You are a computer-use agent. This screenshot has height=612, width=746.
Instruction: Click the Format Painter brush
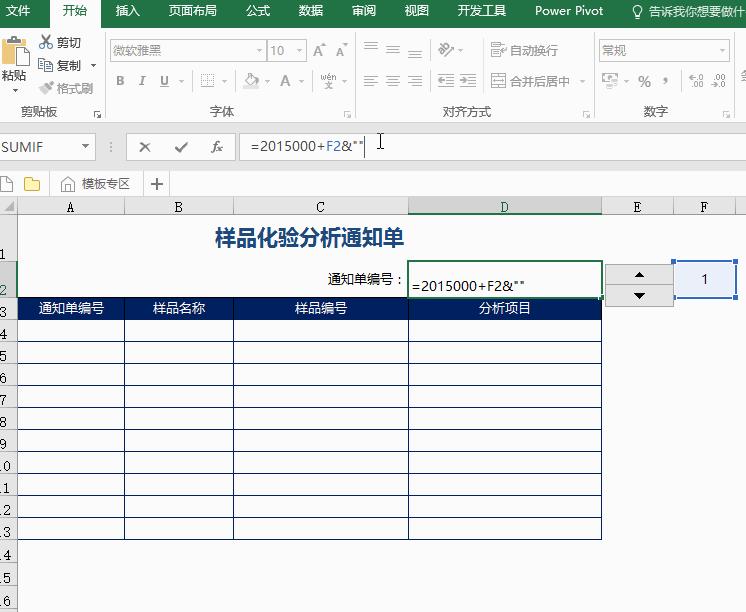(x=46, y=88)
